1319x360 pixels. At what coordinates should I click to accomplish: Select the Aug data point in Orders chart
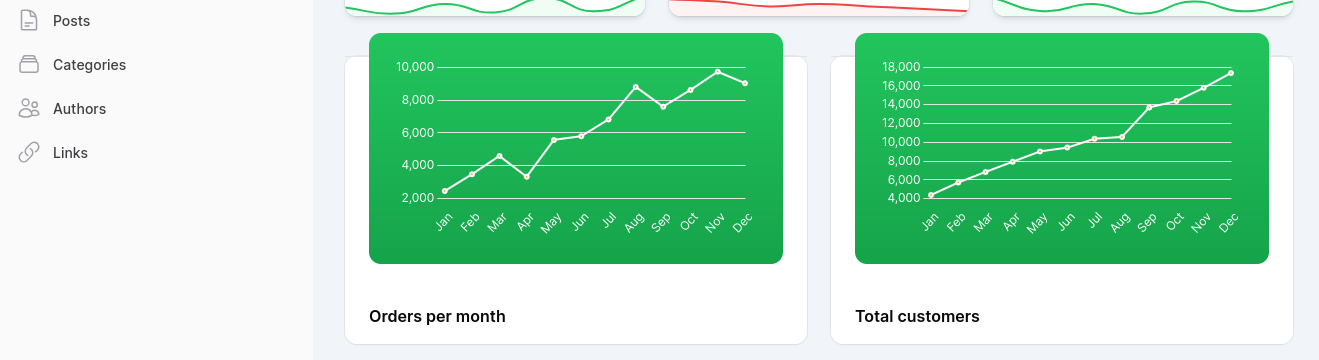click(x=635, y=87)
